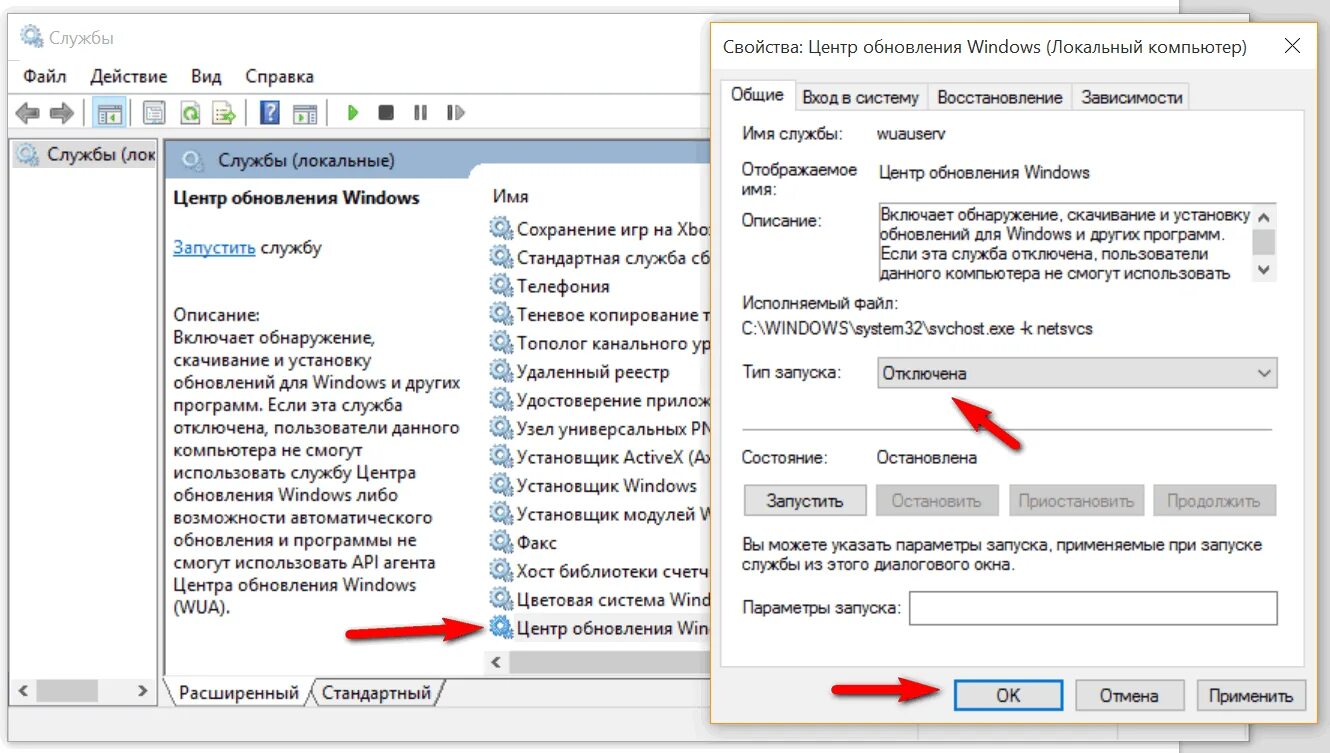This screenshot has height=753, width=1330.
Task: Select the Общие tab in properties dialog
Action: 757,95
